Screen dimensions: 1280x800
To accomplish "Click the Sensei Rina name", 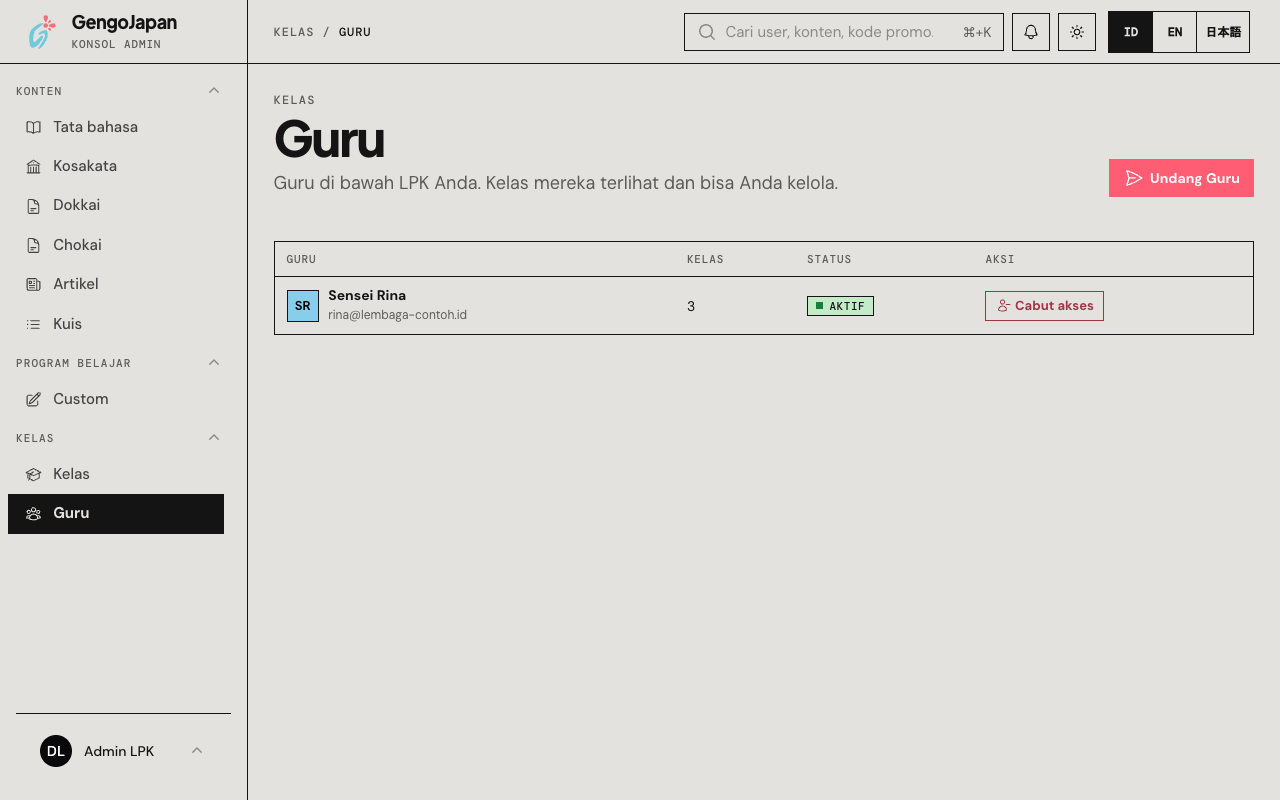I will [367, 295].
